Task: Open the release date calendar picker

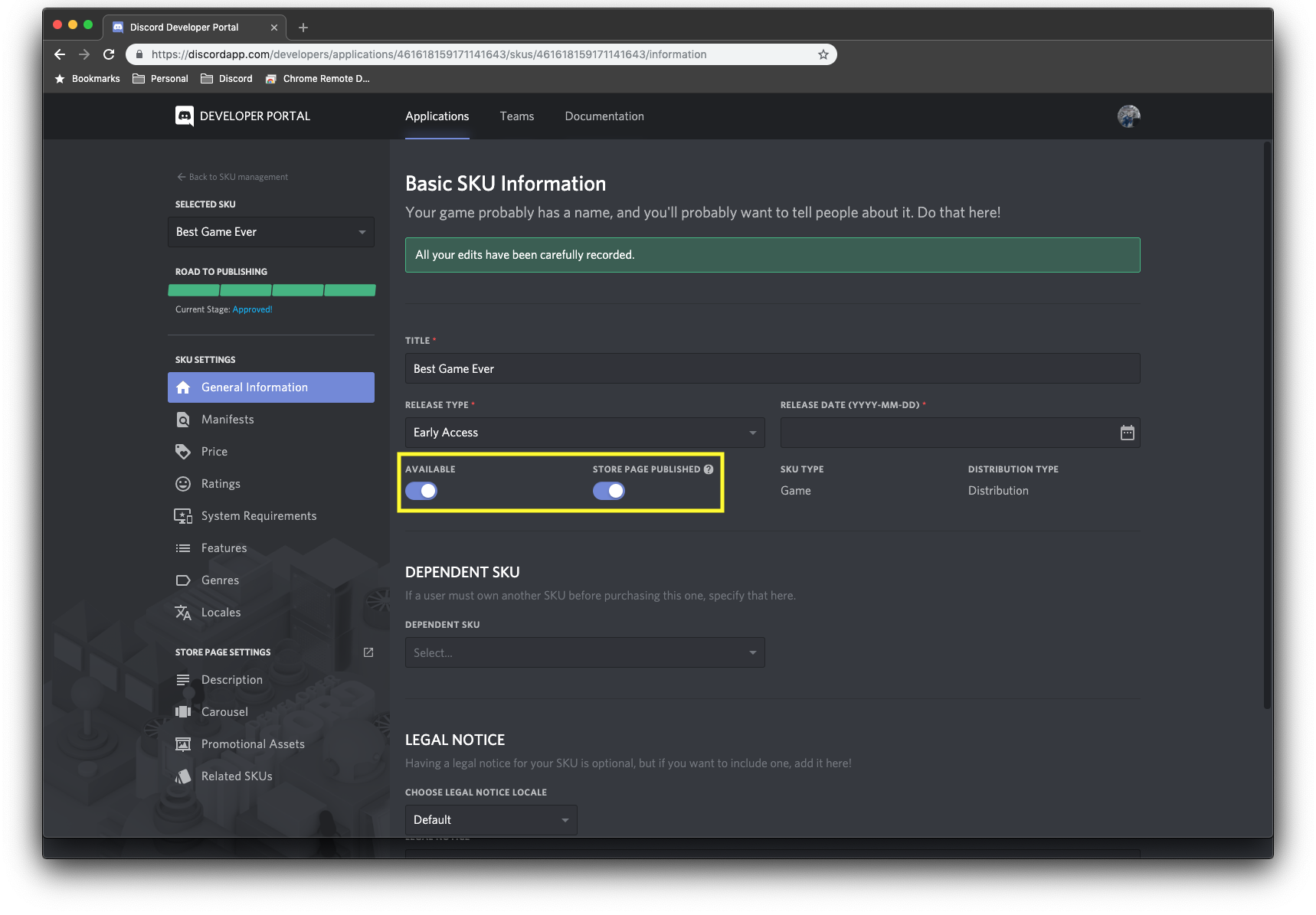Action: pos(1128,433)
